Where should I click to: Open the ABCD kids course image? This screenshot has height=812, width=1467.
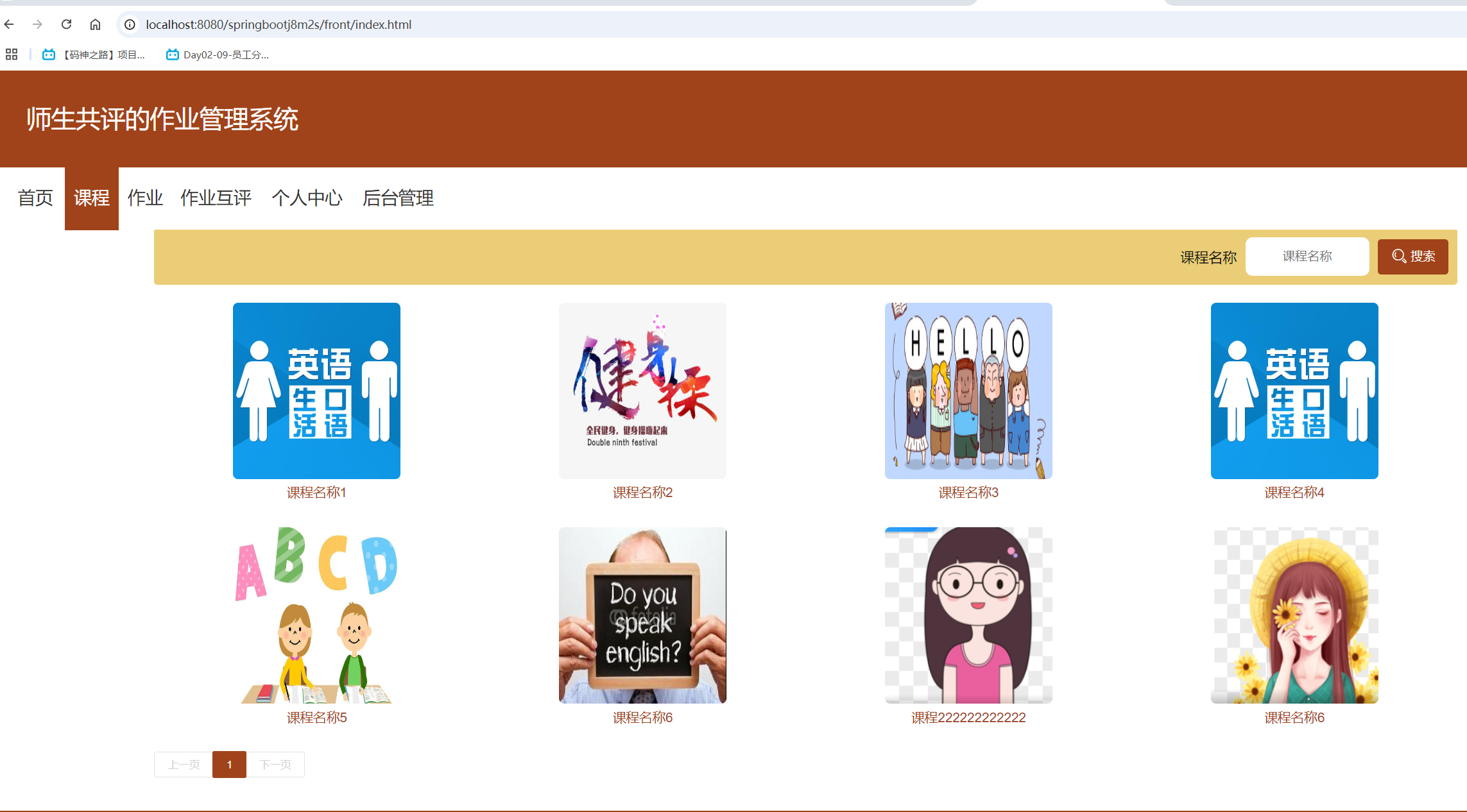[x=316, y=615]
